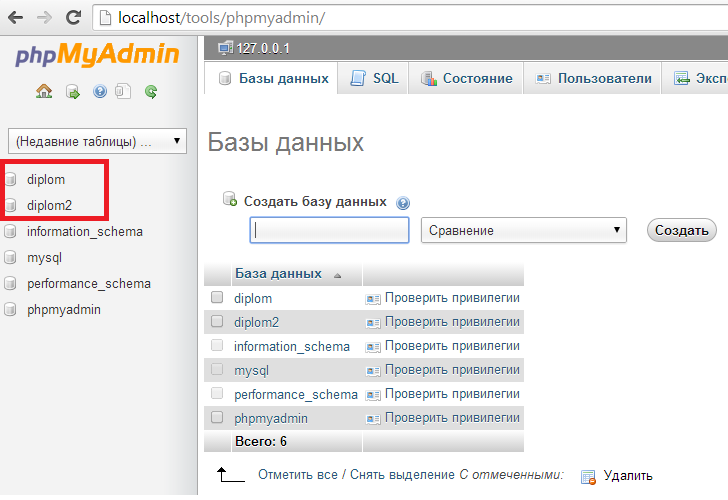Click the database icon beside diplom2 in sidebar
This screenshot has width=728, height=500.
(10, 205)
